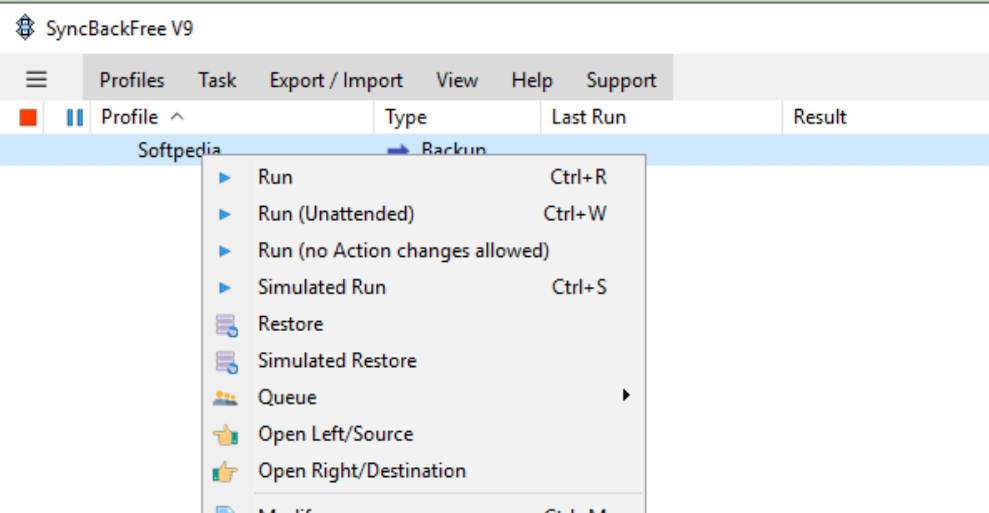This screenshot has height=513, width=989.
Task: Click the Open Left/Source hand icon
Action: [x=226, y=435]
